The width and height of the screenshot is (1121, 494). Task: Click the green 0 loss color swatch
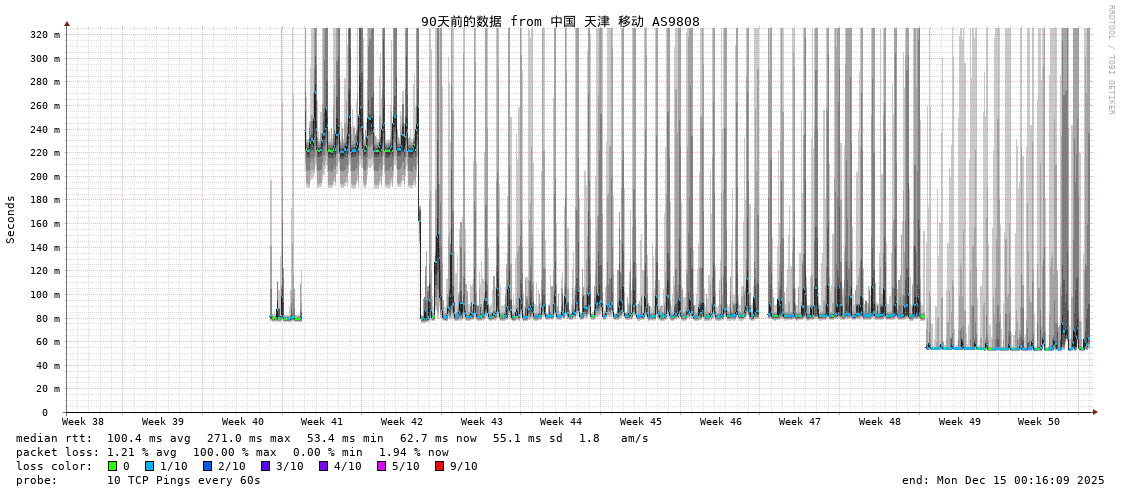[x=113, y=466]
